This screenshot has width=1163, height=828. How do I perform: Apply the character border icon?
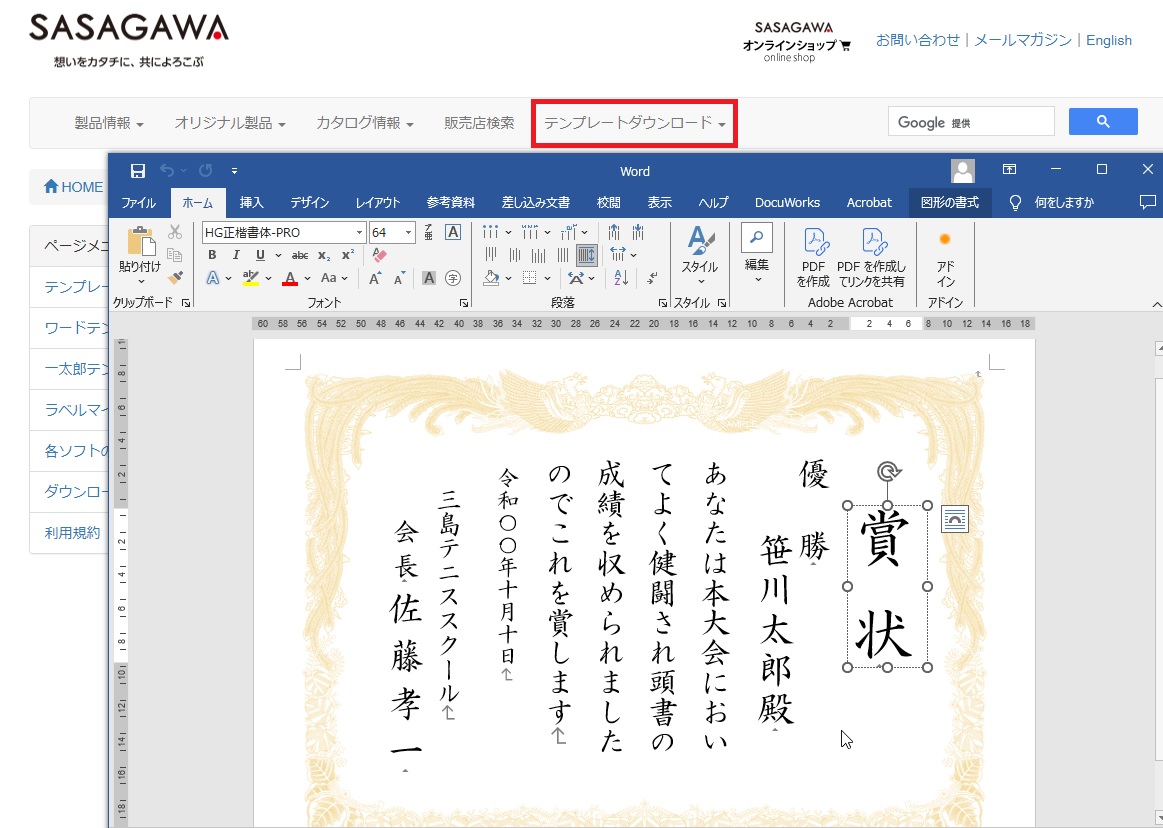[x=453, y=232]
